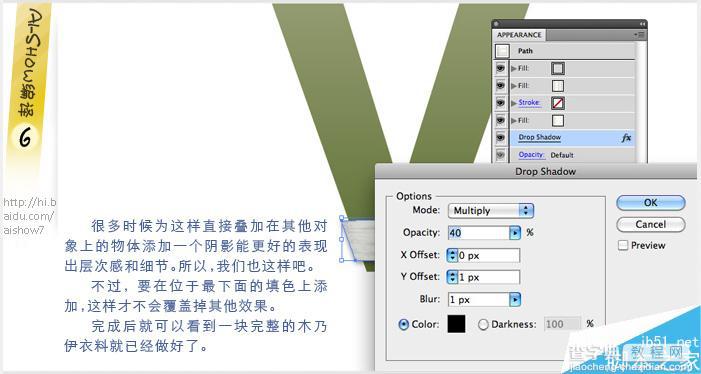The width and height of the screenshot is (701, 374).
Task: Hide the Fill row just above Stroke
Action: point(500,86)
